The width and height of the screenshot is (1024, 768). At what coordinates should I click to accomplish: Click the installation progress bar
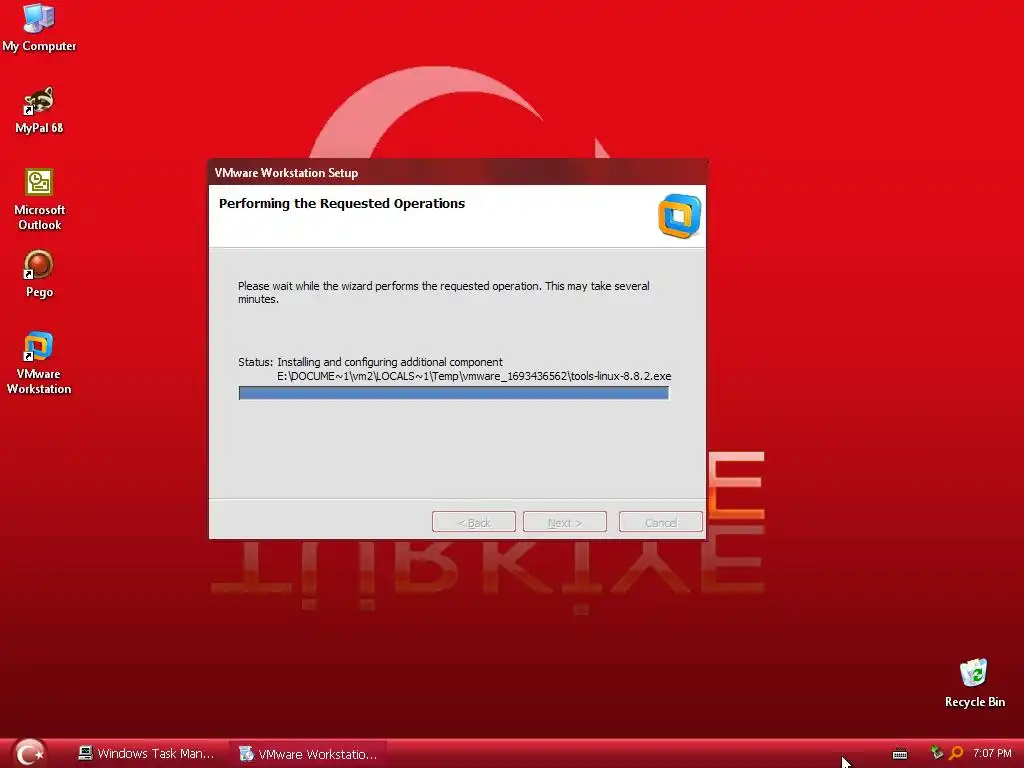pyautogui.click(x=453, y=392)
